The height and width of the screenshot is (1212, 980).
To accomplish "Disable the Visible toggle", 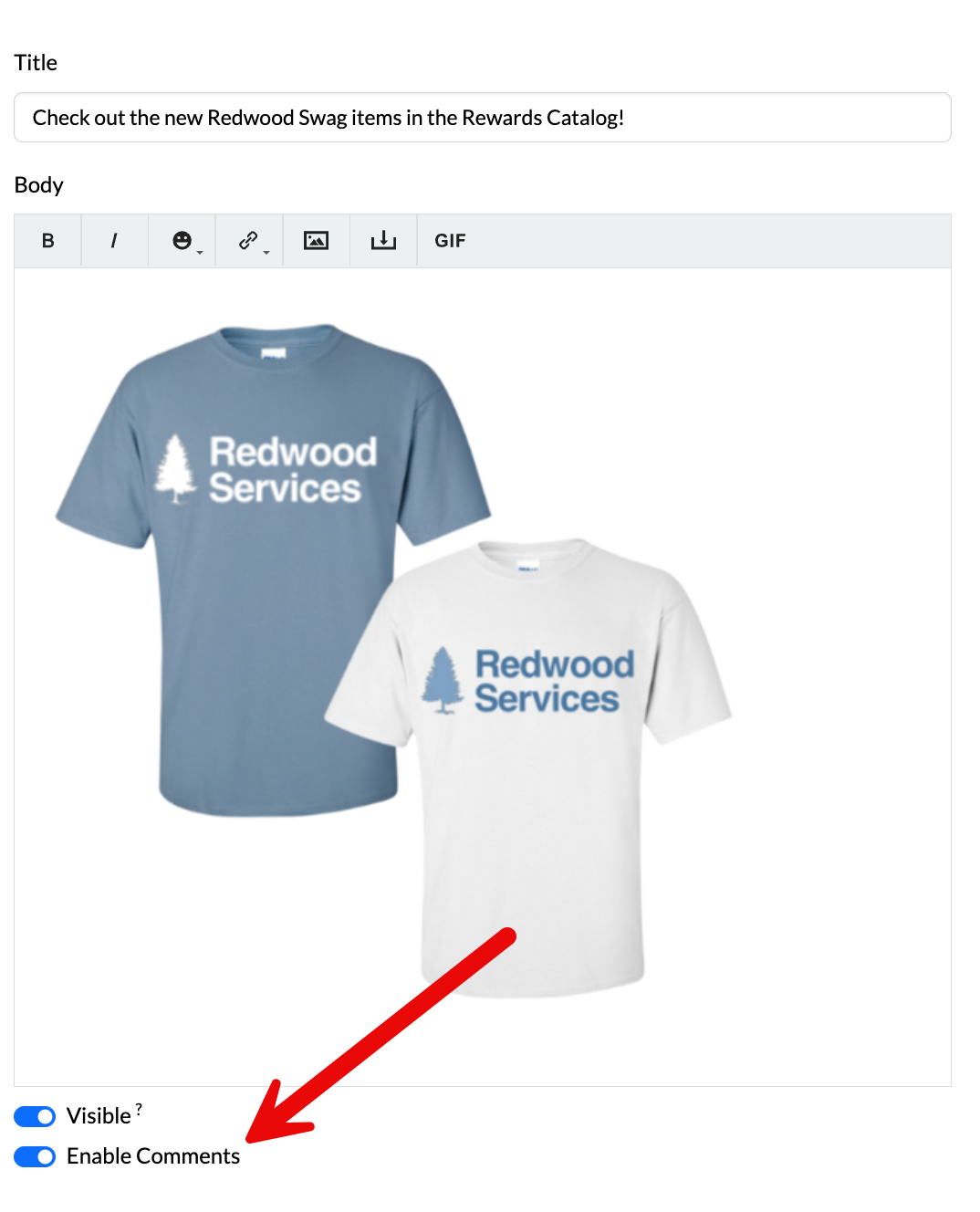I will pyautogui.click(x=34, y=1115).
